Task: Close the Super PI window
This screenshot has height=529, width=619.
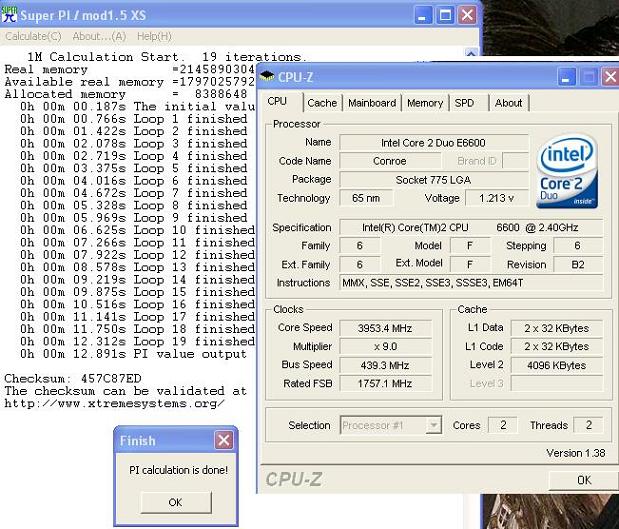Action: click(x=467, y=16)
